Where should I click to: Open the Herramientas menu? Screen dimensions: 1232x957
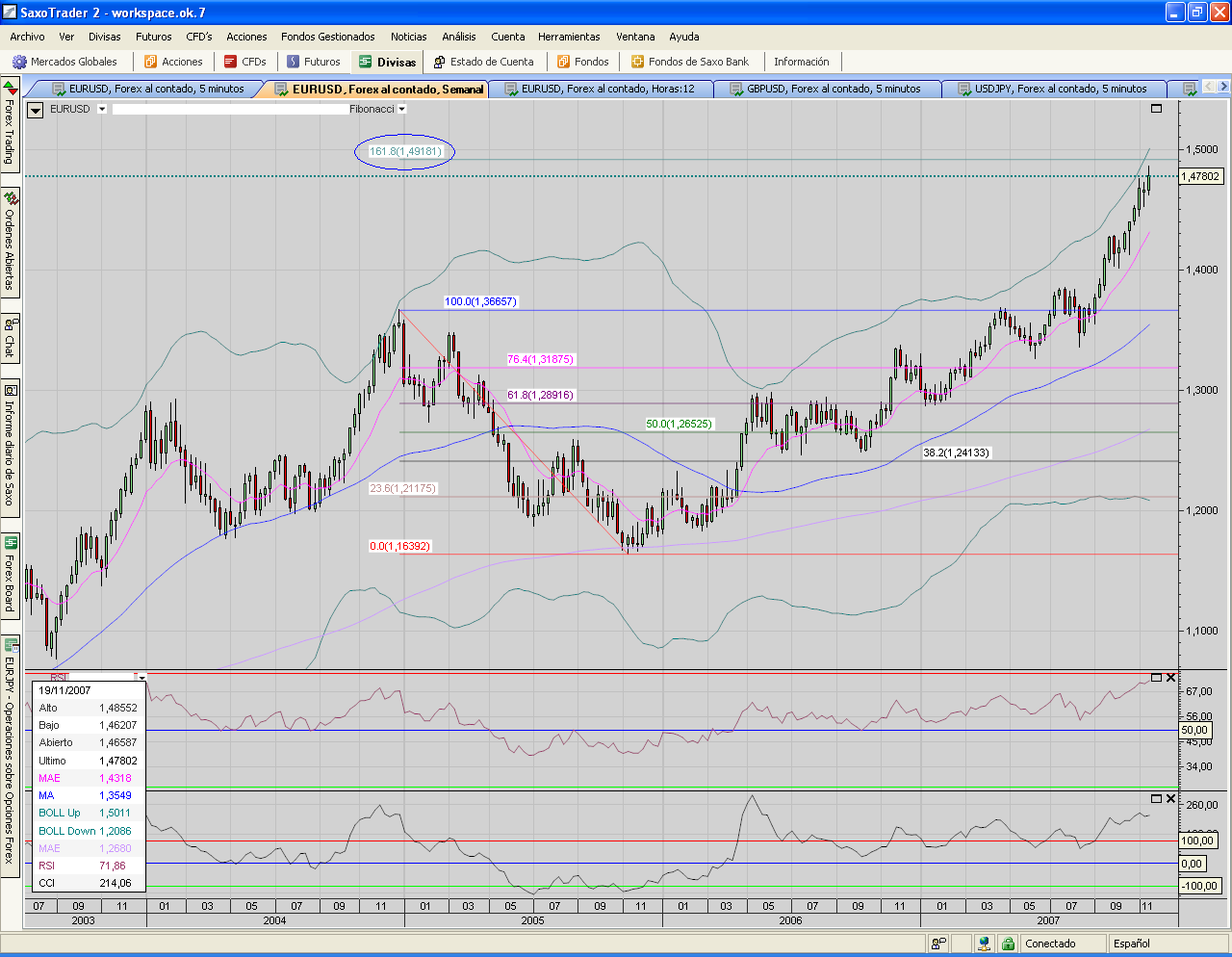point(569,37)
